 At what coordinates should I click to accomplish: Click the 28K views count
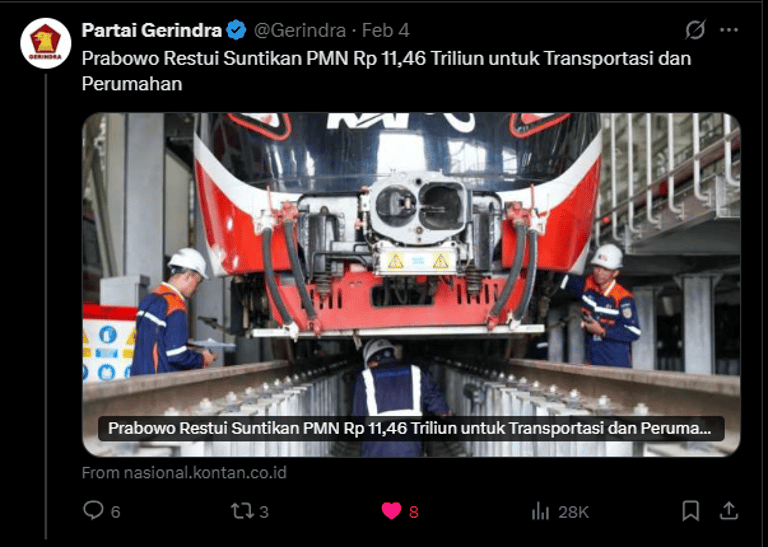(x=573, y=512)
